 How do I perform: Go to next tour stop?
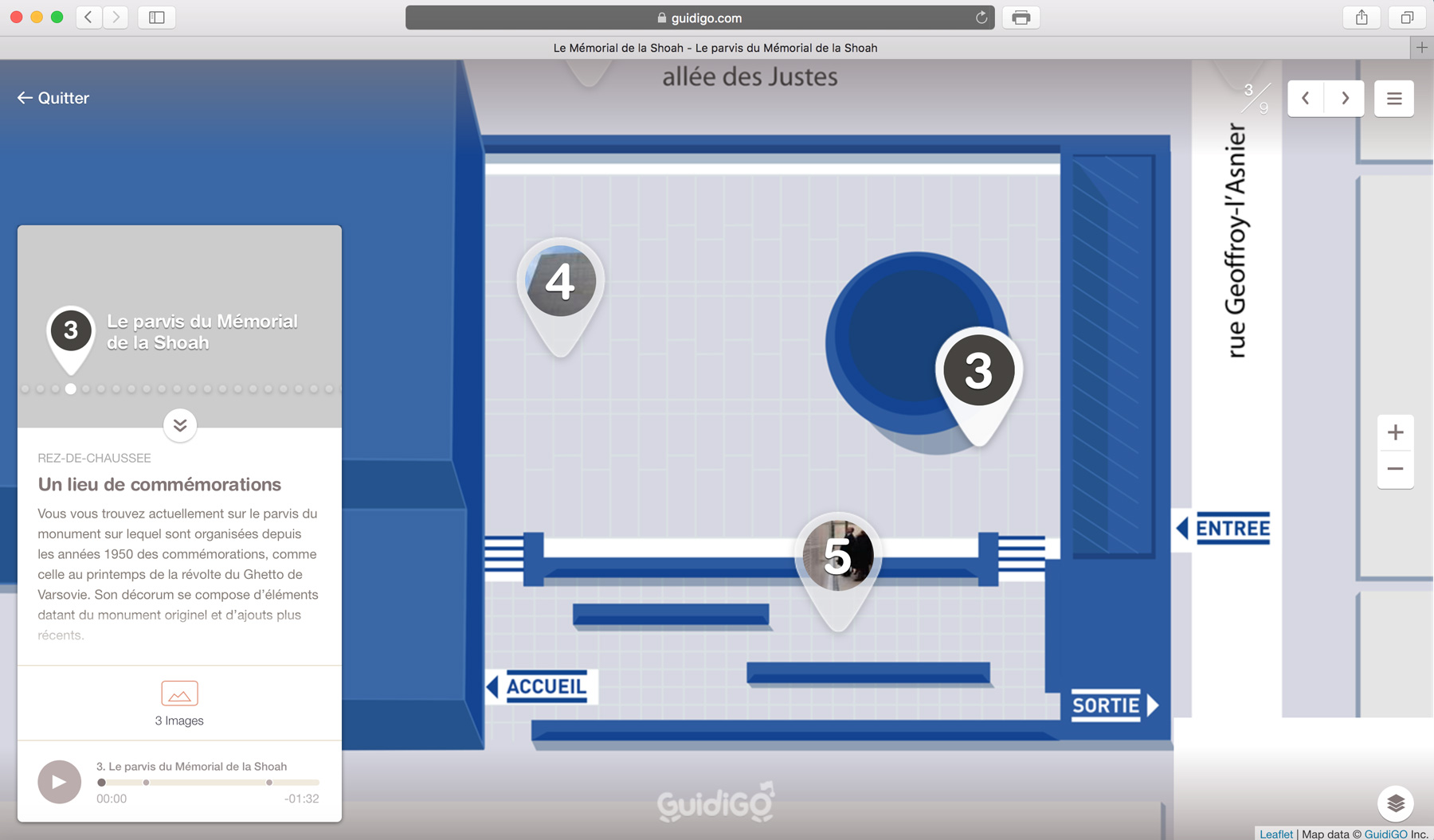[1345, 99]
